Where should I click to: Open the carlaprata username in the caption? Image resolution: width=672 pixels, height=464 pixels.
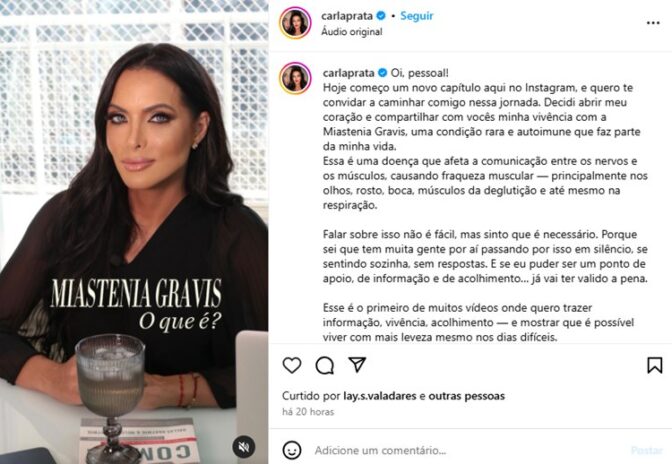click(x=348, y=73)
